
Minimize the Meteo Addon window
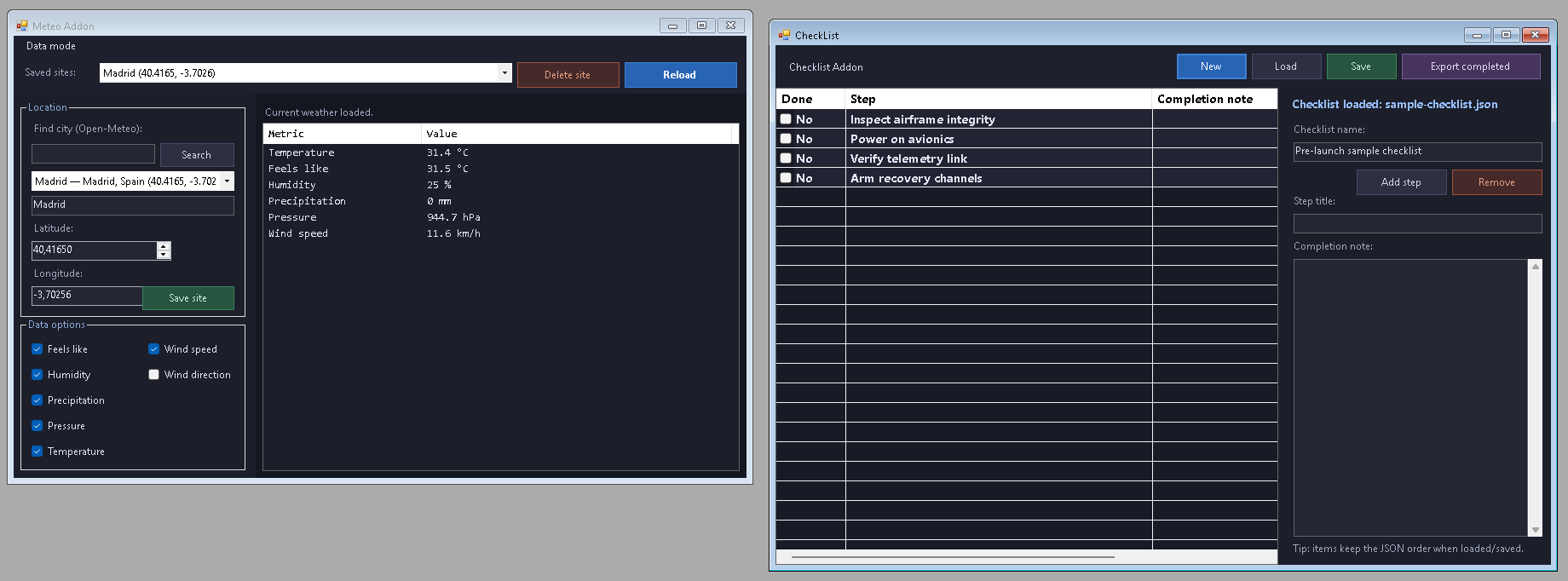(673, 26)
